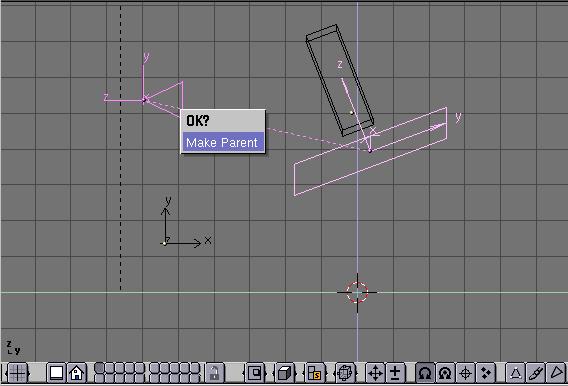Click the view zoom plus-minus icon
The image size is (568, 386).
[395, 373]
